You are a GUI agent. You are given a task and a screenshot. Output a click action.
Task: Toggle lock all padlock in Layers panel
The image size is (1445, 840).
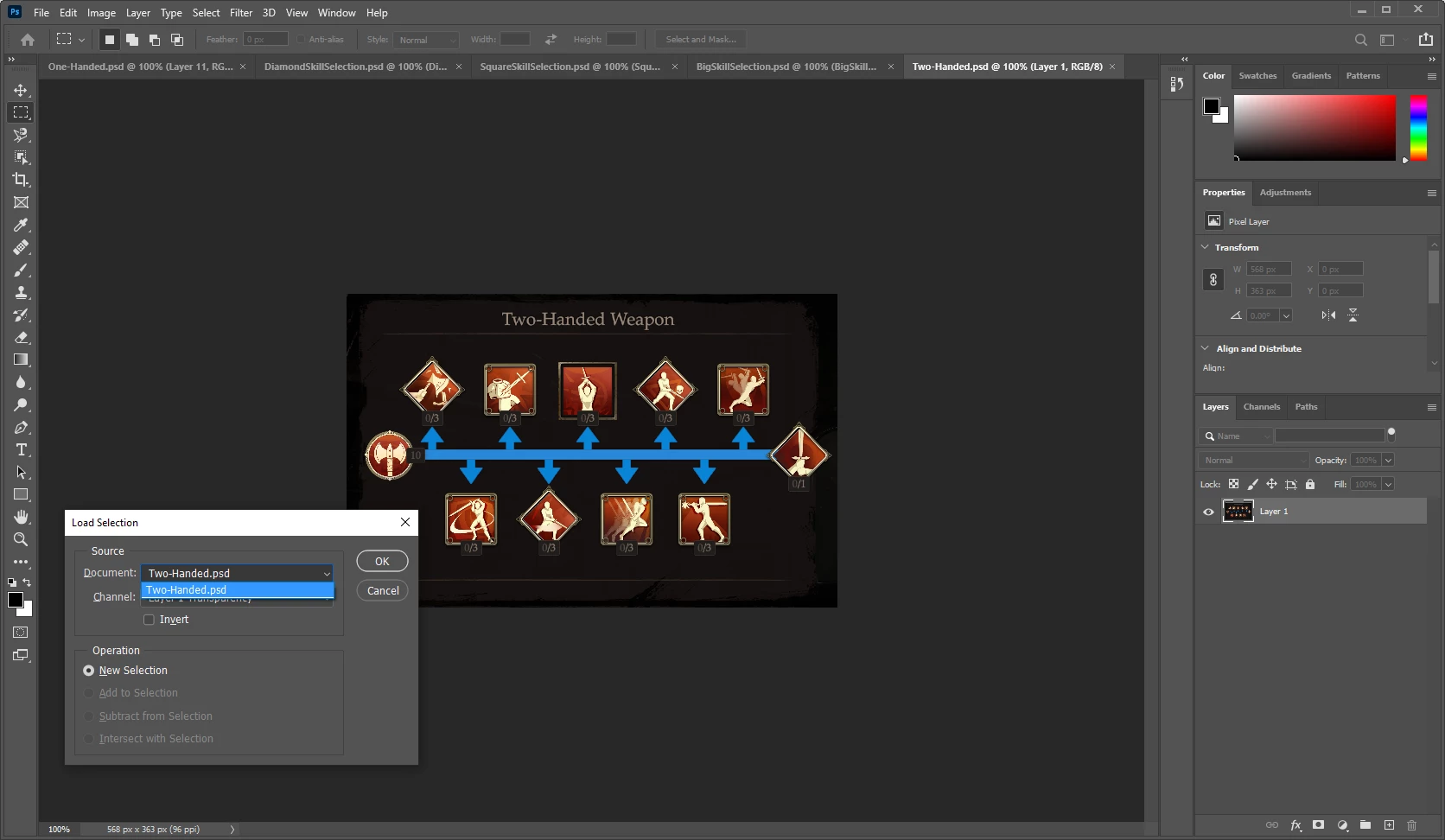(1310, 484)
